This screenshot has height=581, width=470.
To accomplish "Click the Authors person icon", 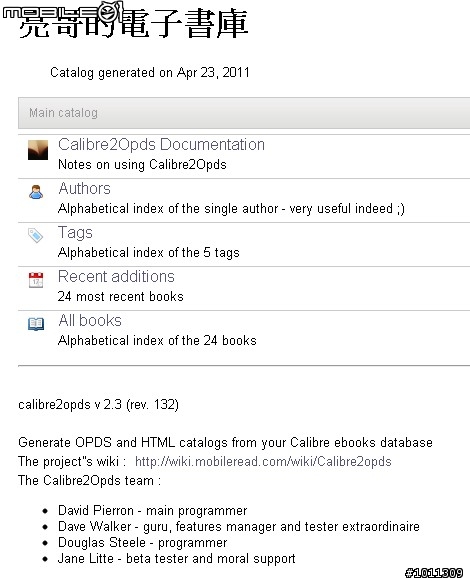I will coord(36,192).
